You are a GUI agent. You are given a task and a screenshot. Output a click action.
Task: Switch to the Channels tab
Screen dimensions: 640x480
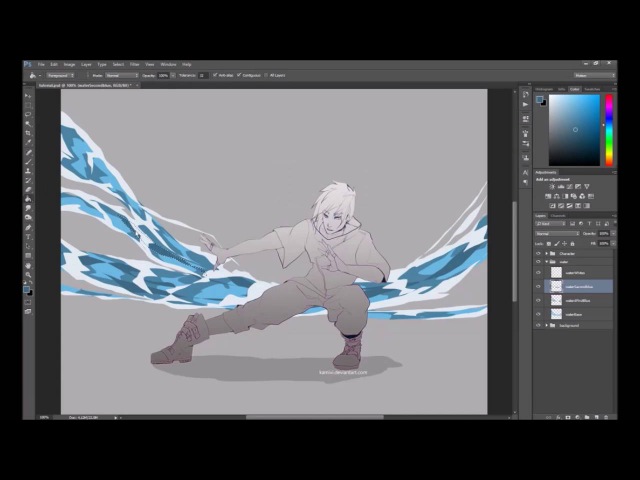pyautogui.click(x=558, y=216)
